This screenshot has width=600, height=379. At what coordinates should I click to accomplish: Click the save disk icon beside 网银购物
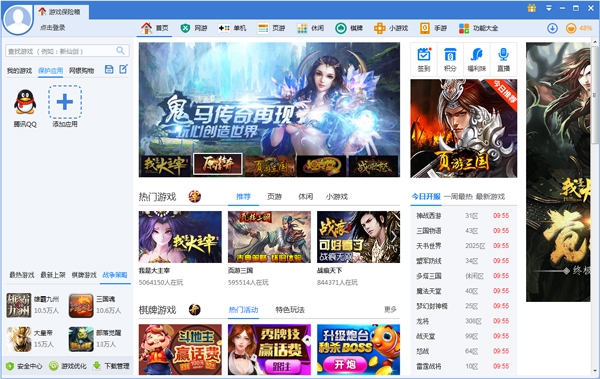coord(109,69)
